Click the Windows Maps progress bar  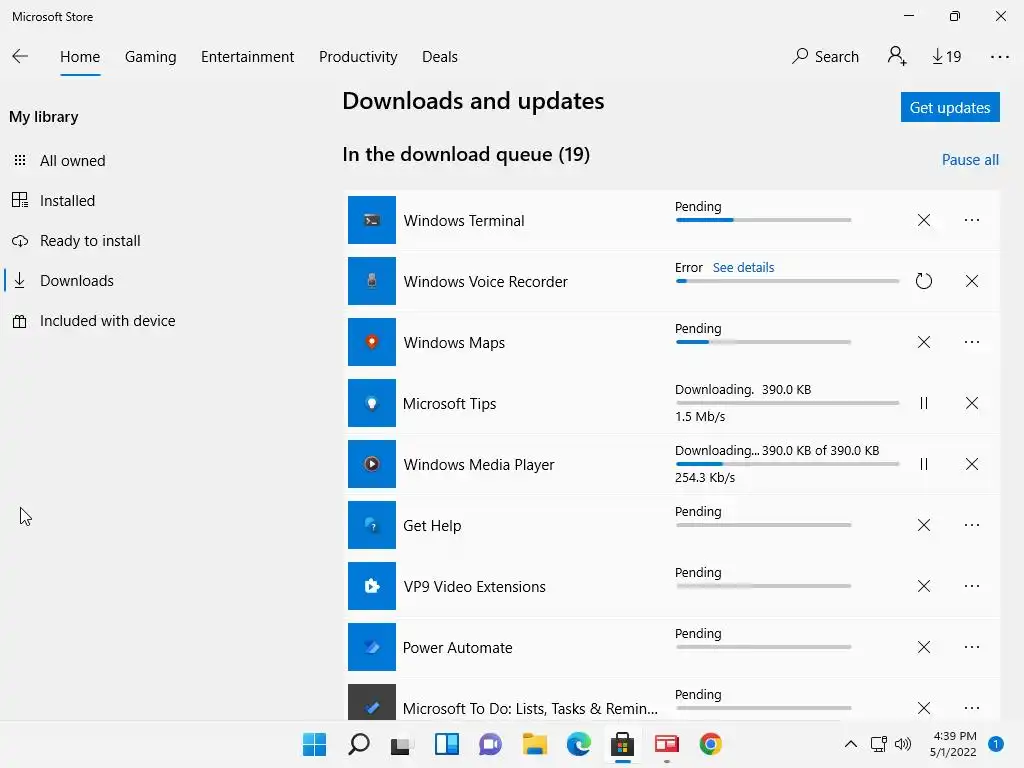click(x=763, y=342)
